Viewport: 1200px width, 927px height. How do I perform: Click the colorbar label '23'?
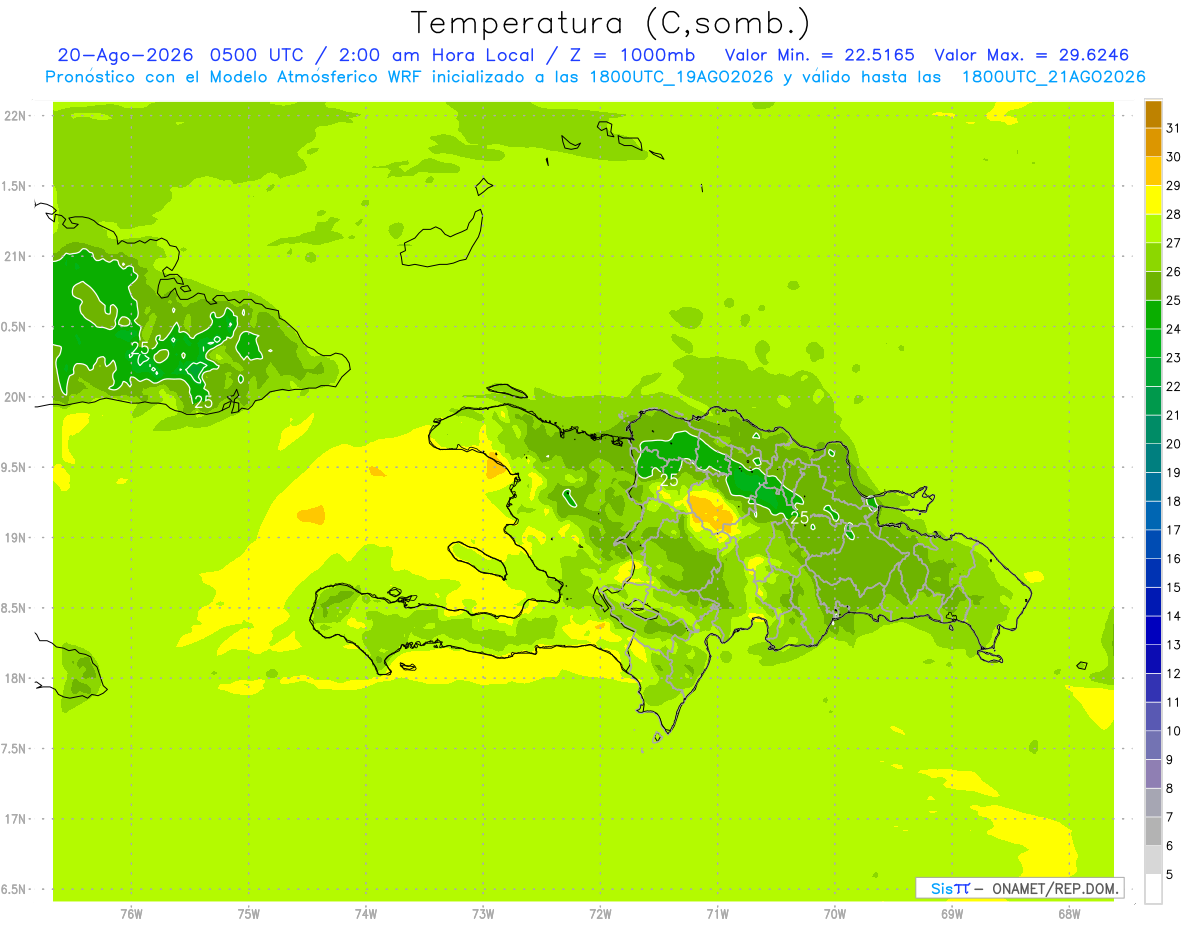pyautogui.click(x=1173, y=358)
